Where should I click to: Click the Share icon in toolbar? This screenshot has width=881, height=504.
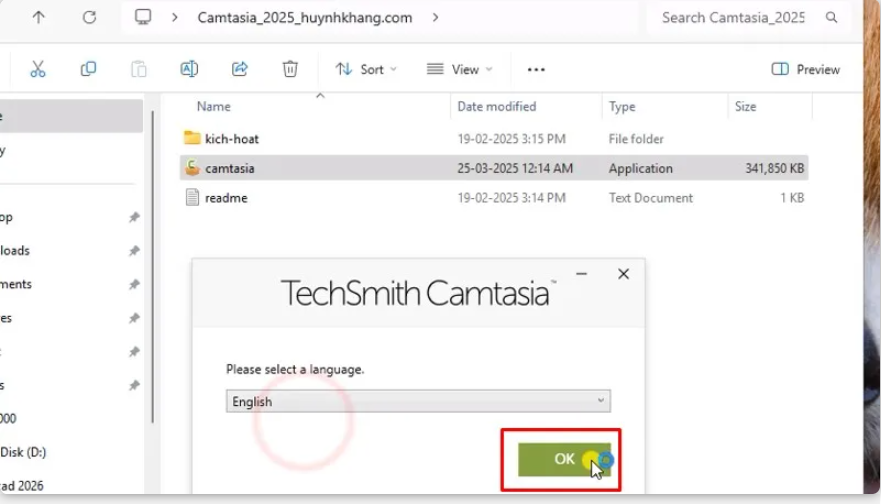click(x=240, y=69)
